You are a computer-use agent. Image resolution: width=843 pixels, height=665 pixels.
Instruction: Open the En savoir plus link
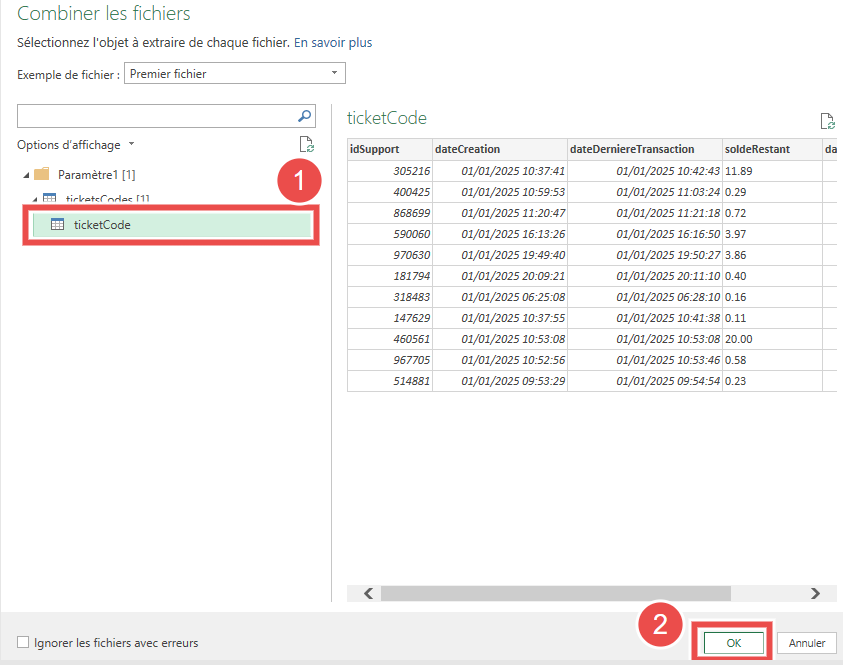tap(333, 43)
